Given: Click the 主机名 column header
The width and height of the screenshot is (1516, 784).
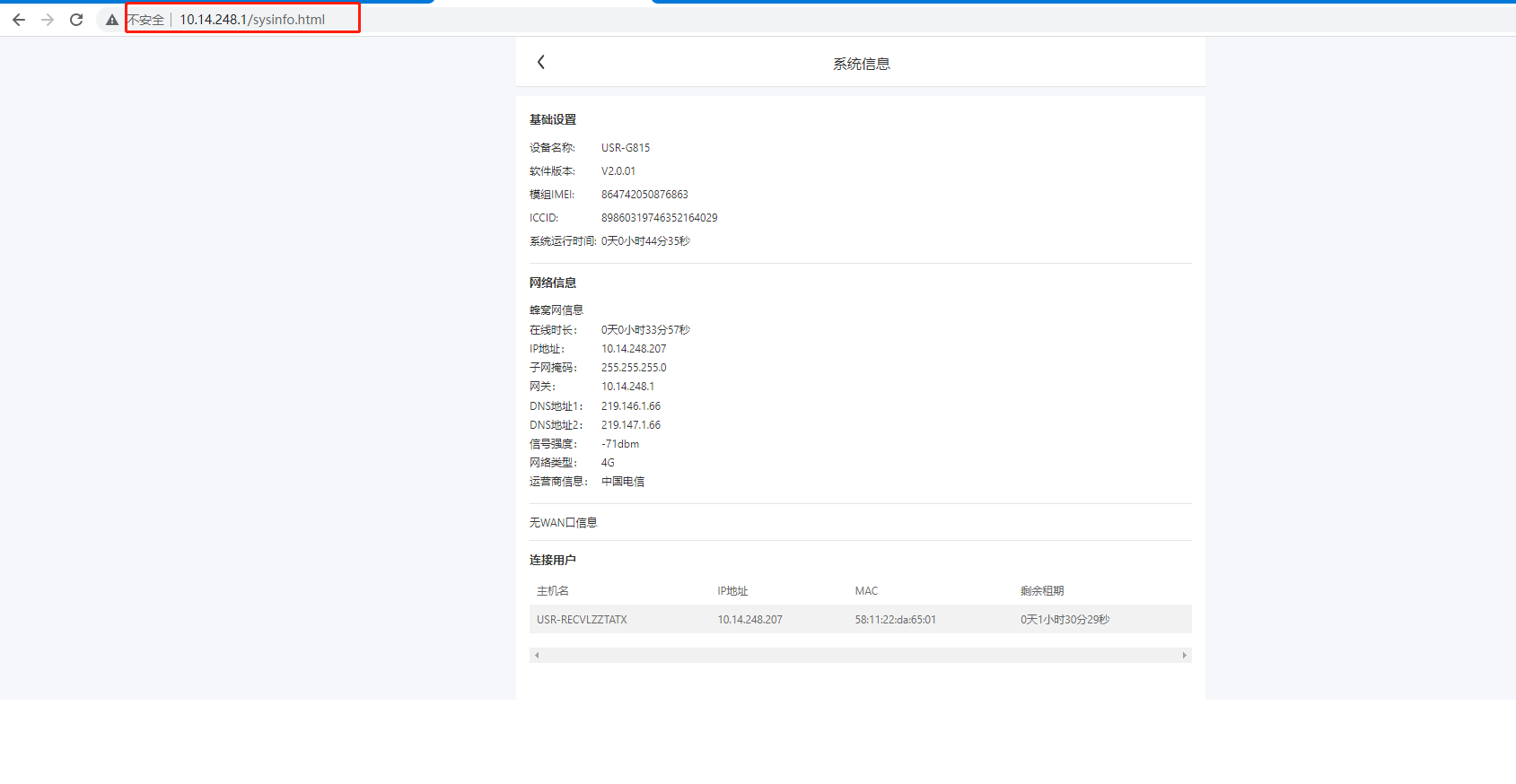Looking at the screenshot, I should point(553,591).
